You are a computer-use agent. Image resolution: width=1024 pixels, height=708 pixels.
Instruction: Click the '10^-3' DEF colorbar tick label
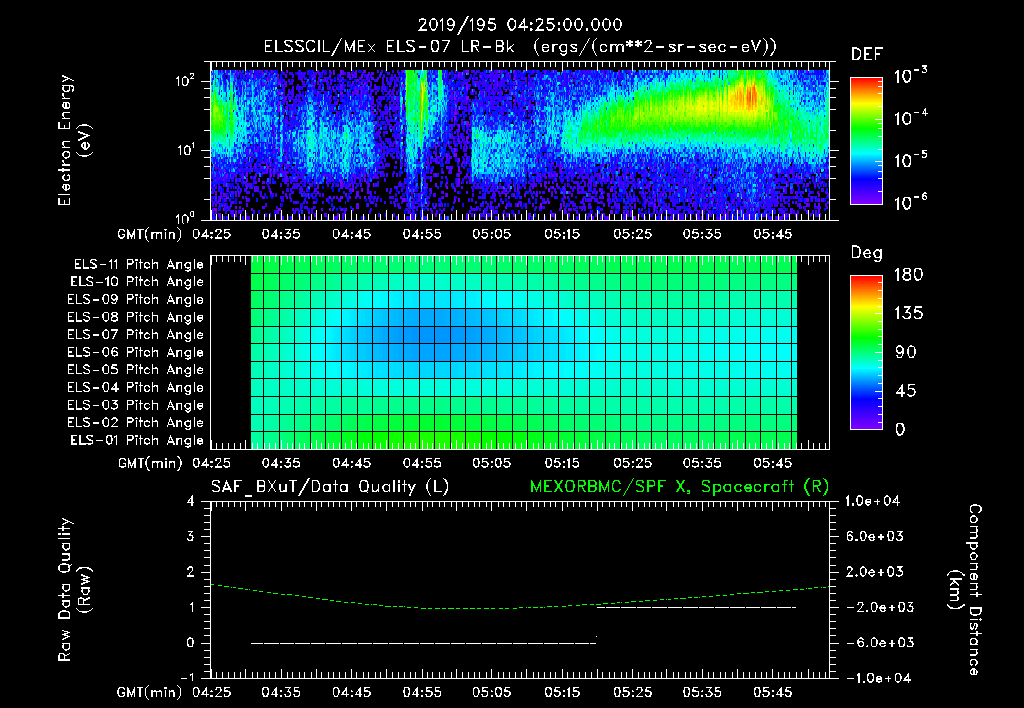coord(910,76)
